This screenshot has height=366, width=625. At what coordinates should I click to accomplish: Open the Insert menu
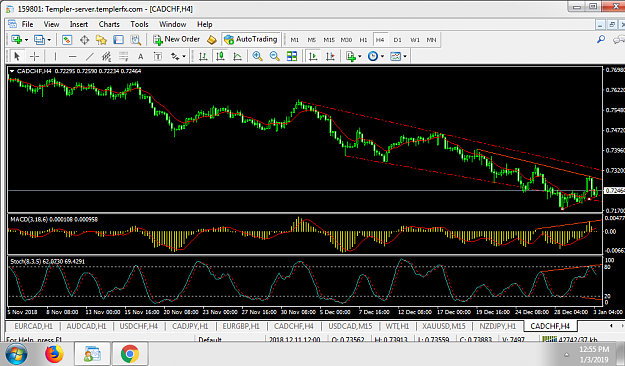(79, 24)
